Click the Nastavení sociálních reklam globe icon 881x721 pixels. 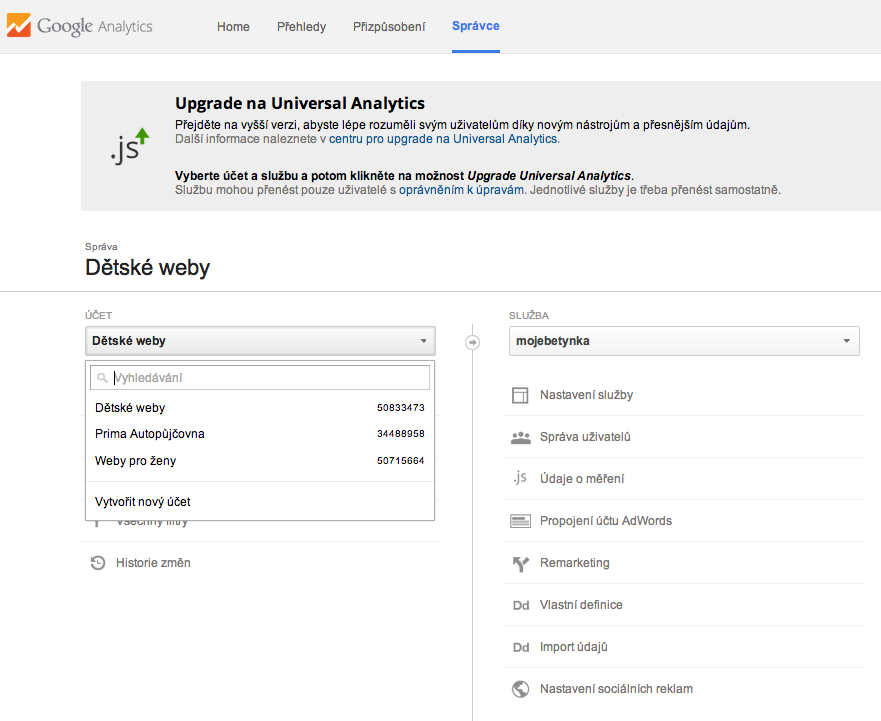pos(521,689)
